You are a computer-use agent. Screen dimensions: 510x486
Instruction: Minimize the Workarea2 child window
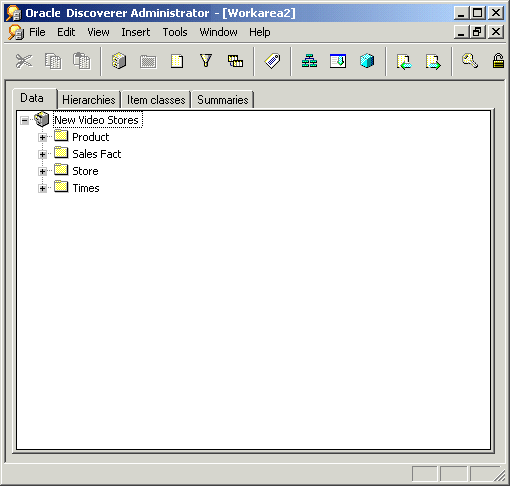click(x=462, y=32)
